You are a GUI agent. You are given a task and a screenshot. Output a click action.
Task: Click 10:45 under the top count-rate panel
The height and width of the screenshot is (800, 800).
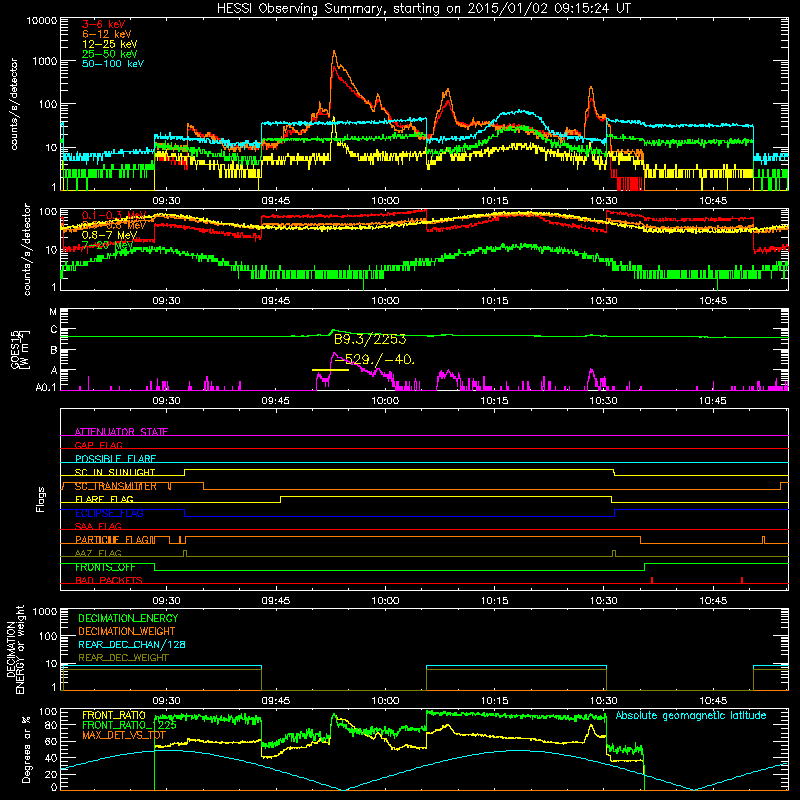(x=713, y=201)
